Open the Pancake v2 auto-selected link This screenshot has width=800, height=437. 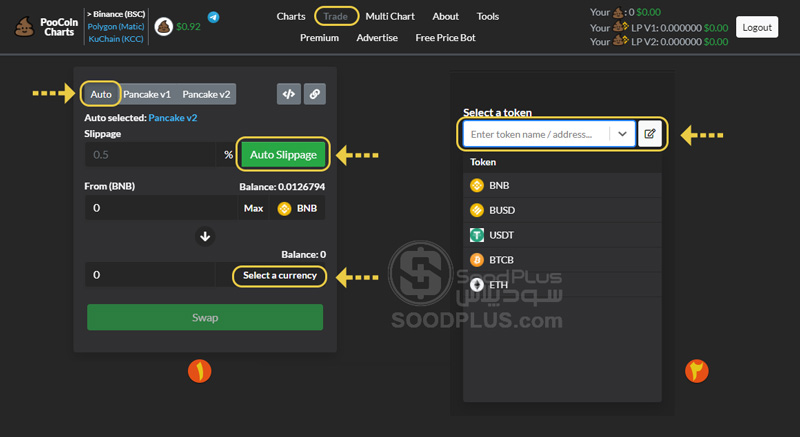173,118
